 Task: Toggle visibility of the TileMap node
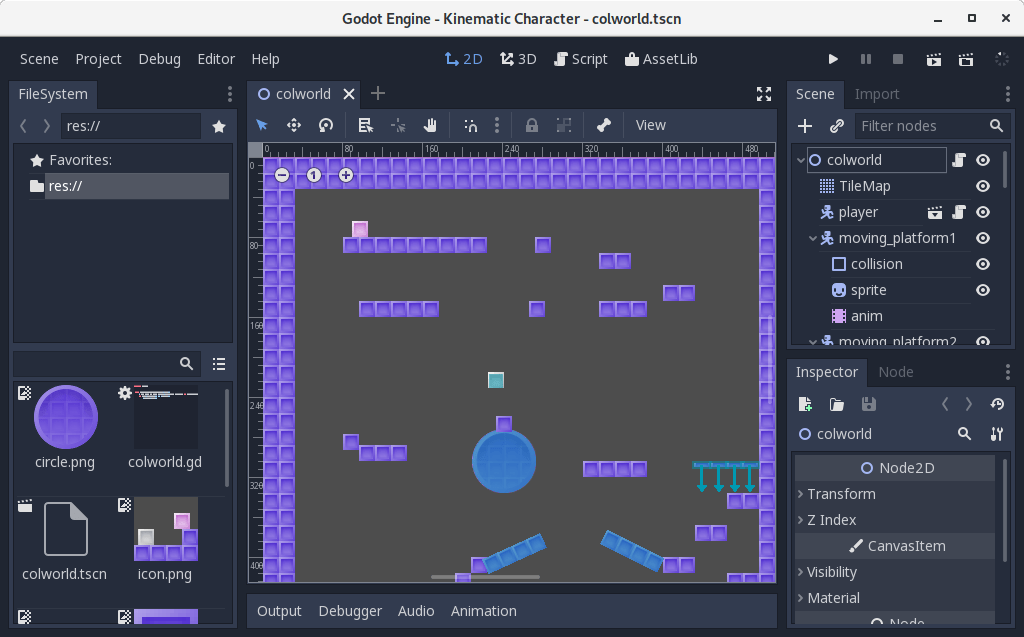[981, 186]
